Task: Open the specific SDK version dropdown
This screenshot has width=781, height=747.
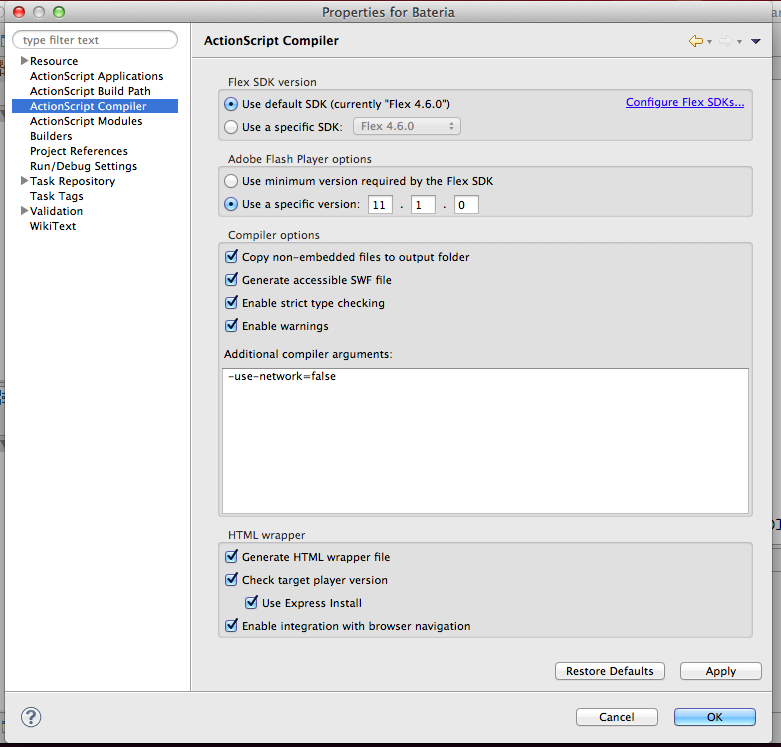Action: 407,127
